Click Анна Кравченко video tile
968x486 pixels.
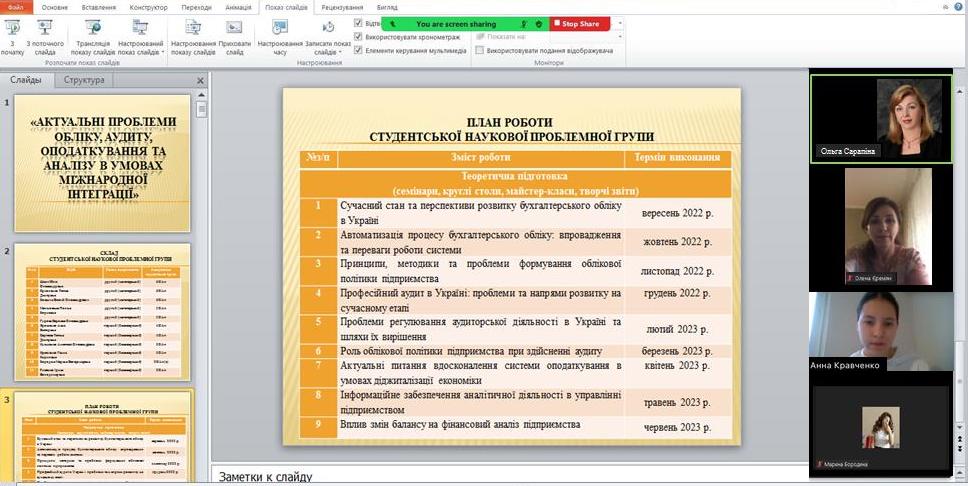[882, 332]
